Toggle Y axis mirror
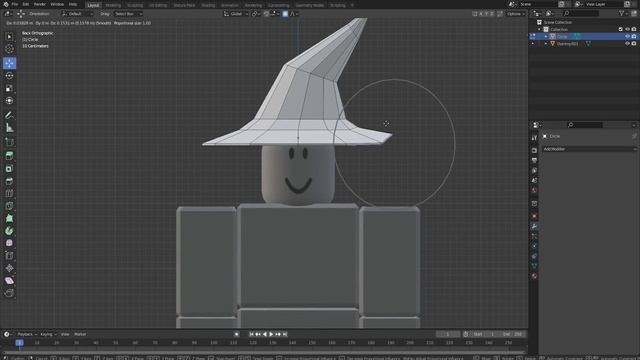 (x=486, y=14)
